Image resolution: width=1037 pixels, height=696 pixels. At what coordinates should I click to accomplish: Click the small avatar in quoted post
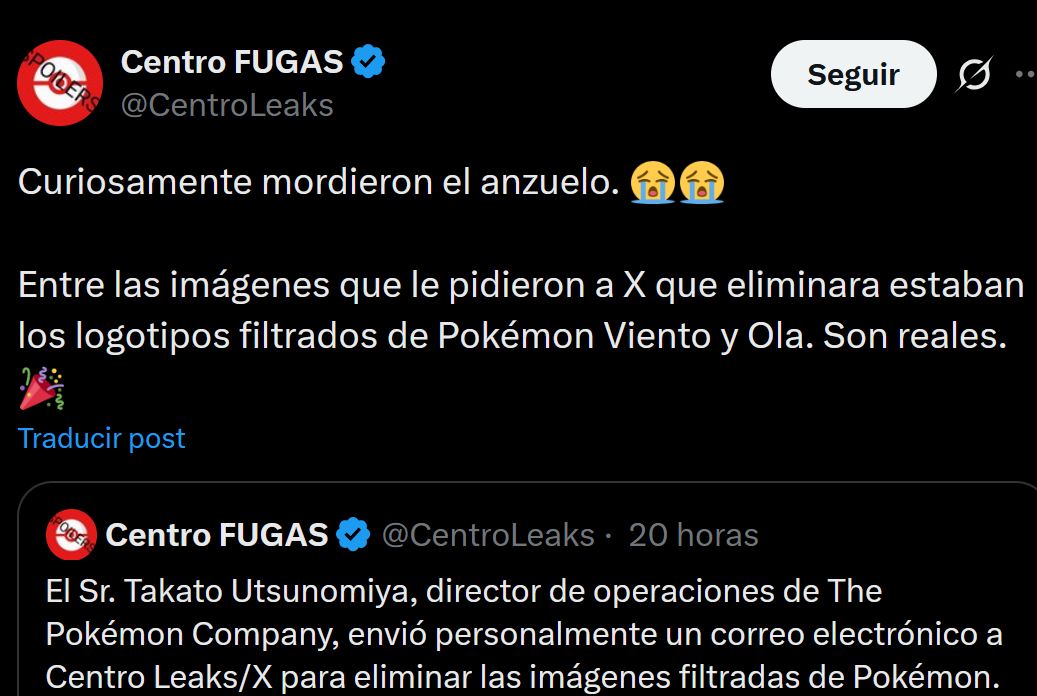pos(71,535)
